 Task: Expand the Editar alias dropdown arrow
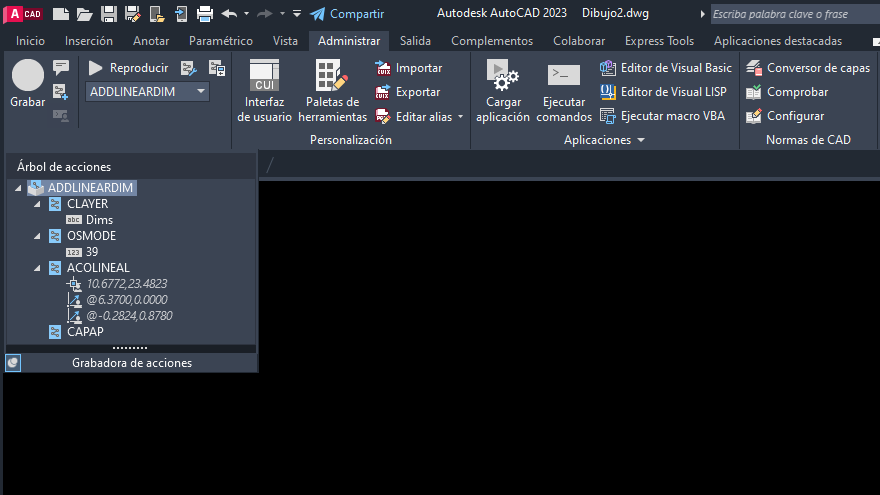coord(461,117)
